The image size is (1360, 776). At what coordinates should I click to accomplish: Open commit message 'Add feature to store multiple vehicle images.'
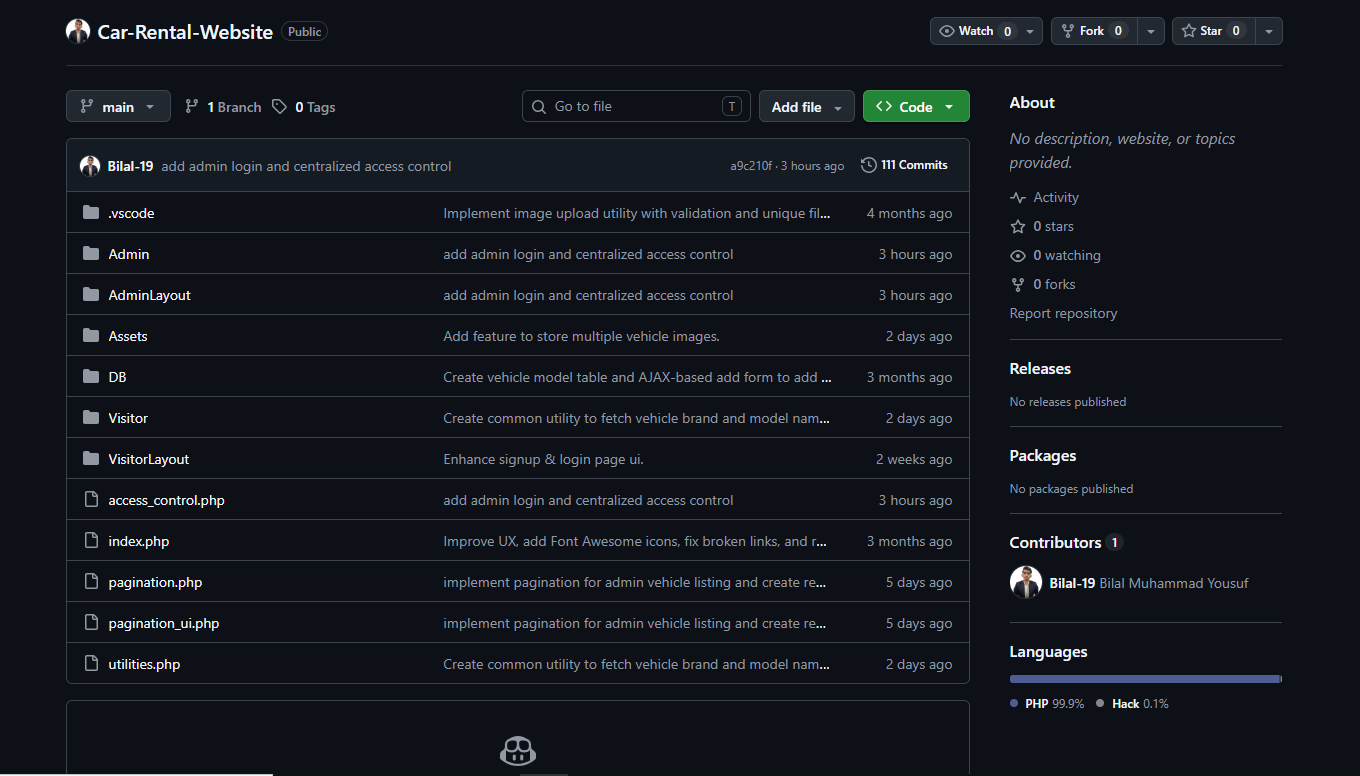point(581,336)
